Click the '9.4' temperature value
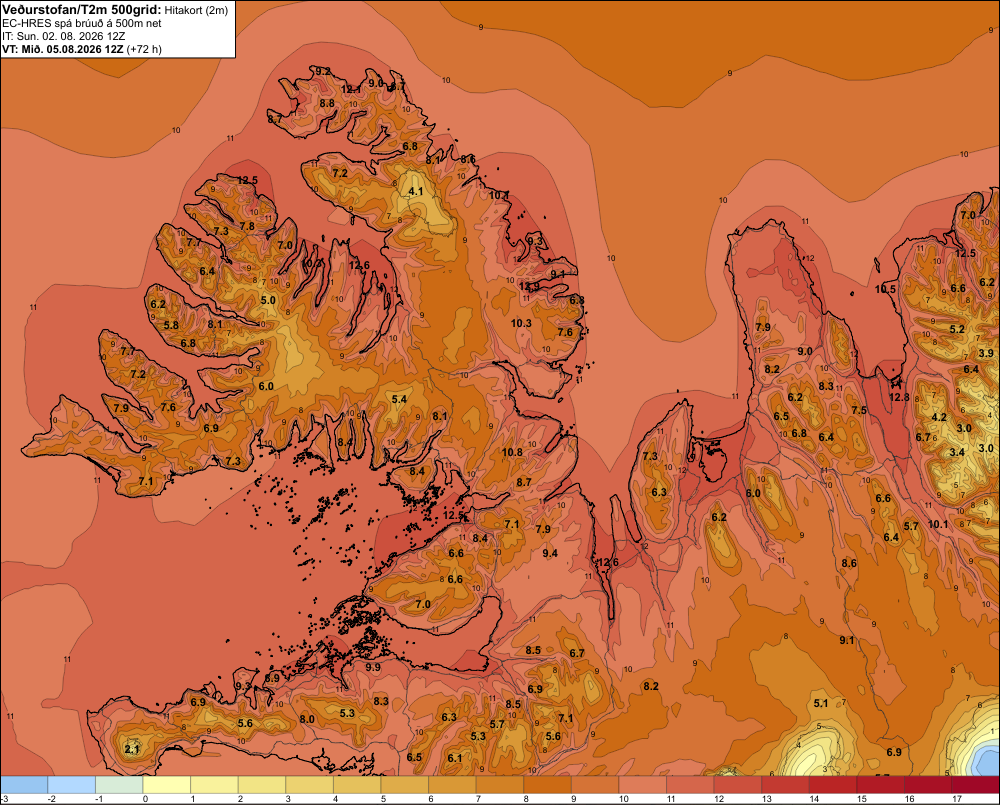1000x805 pixels. point(550,553)
